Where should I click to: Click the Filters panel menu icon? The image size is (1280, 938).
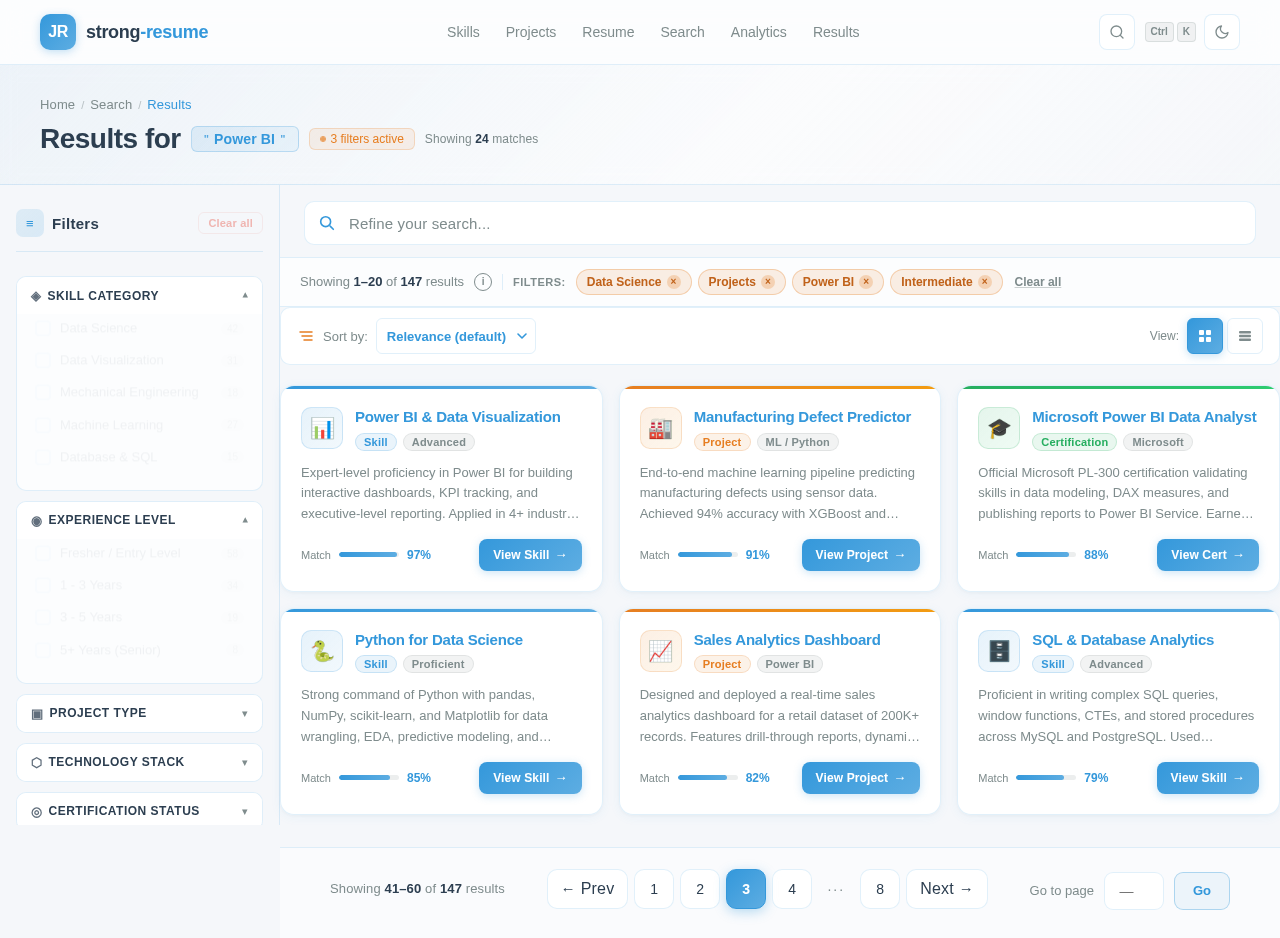(x=30, y=223)
